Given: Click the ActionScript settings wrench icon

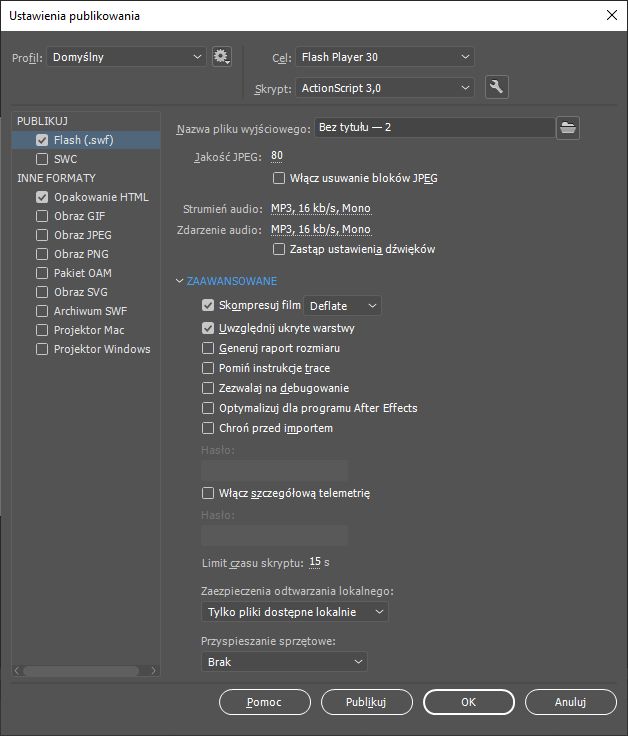Looking at the screenshot, I should click(x=496, y=88).
